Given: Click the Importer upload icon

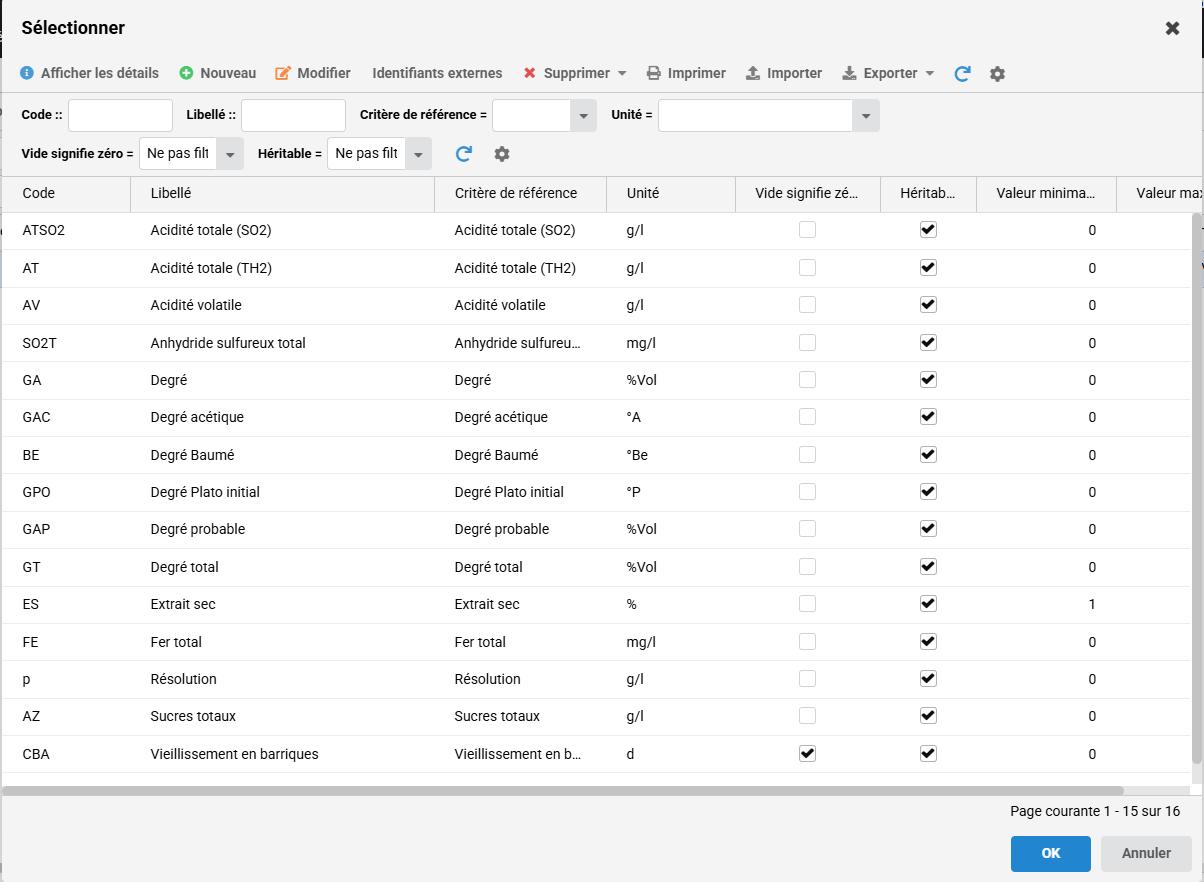Looking at the screenshot, I should pos(753,73).
